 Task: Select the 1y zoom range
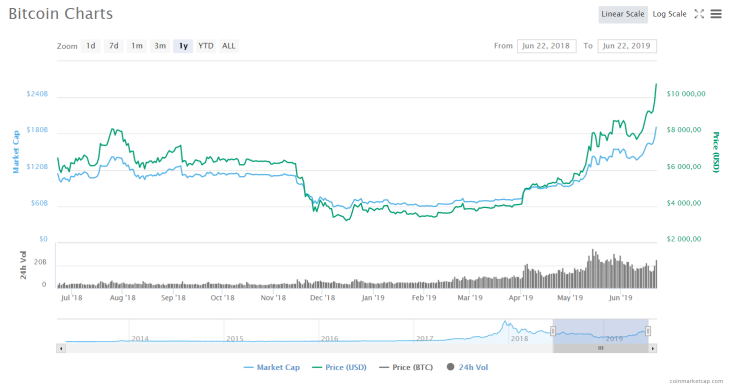tap(183, 46)
